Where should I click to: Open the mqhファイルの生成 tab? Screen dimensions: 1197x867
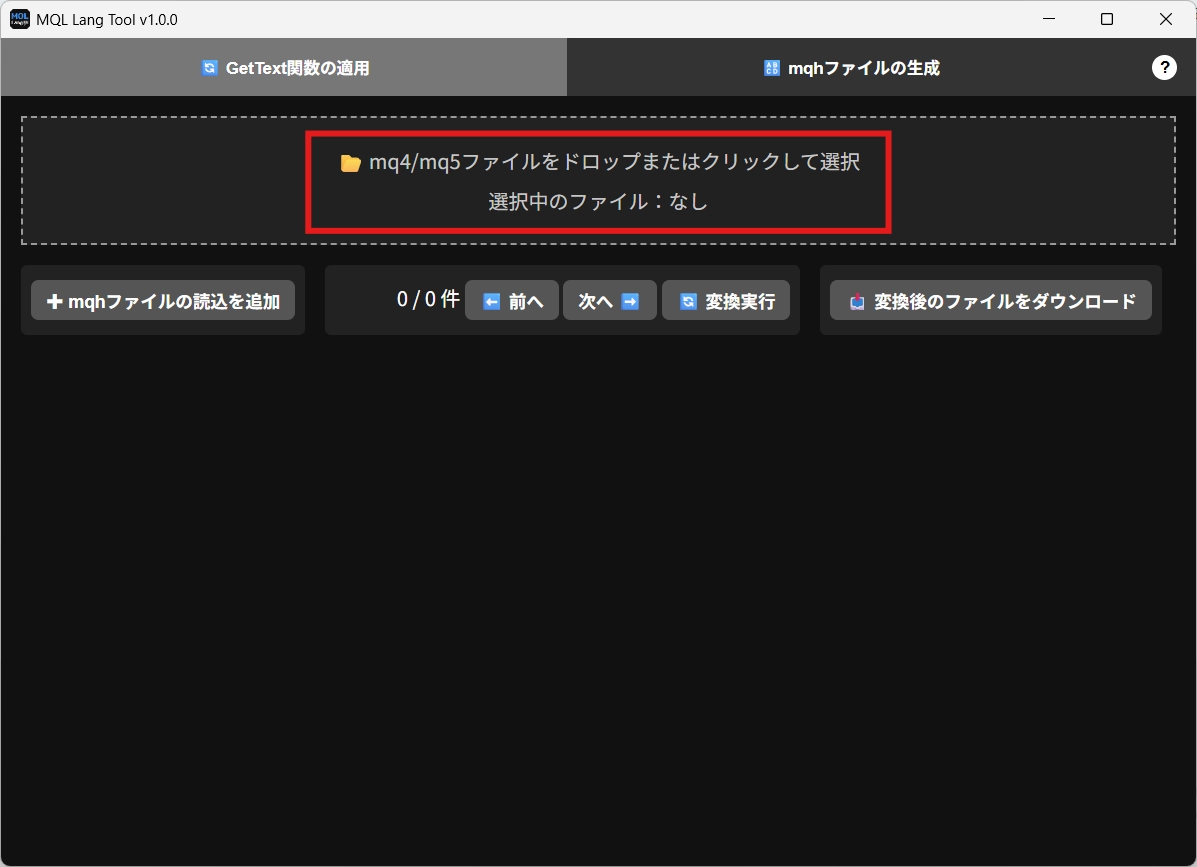[851, 67]
